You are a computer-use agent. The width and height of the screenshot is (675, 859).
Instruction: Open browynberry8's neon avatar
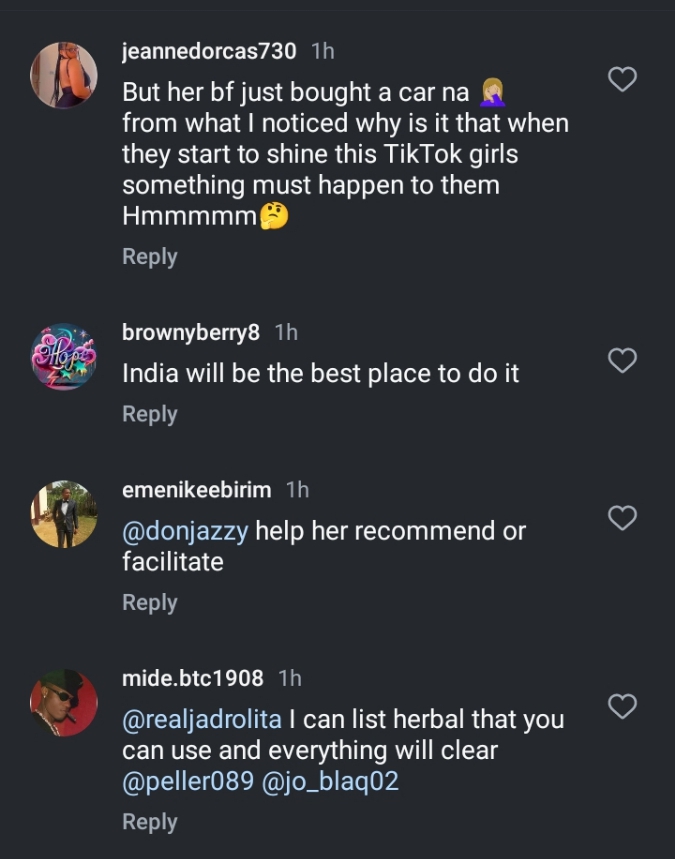click(64, 356)
